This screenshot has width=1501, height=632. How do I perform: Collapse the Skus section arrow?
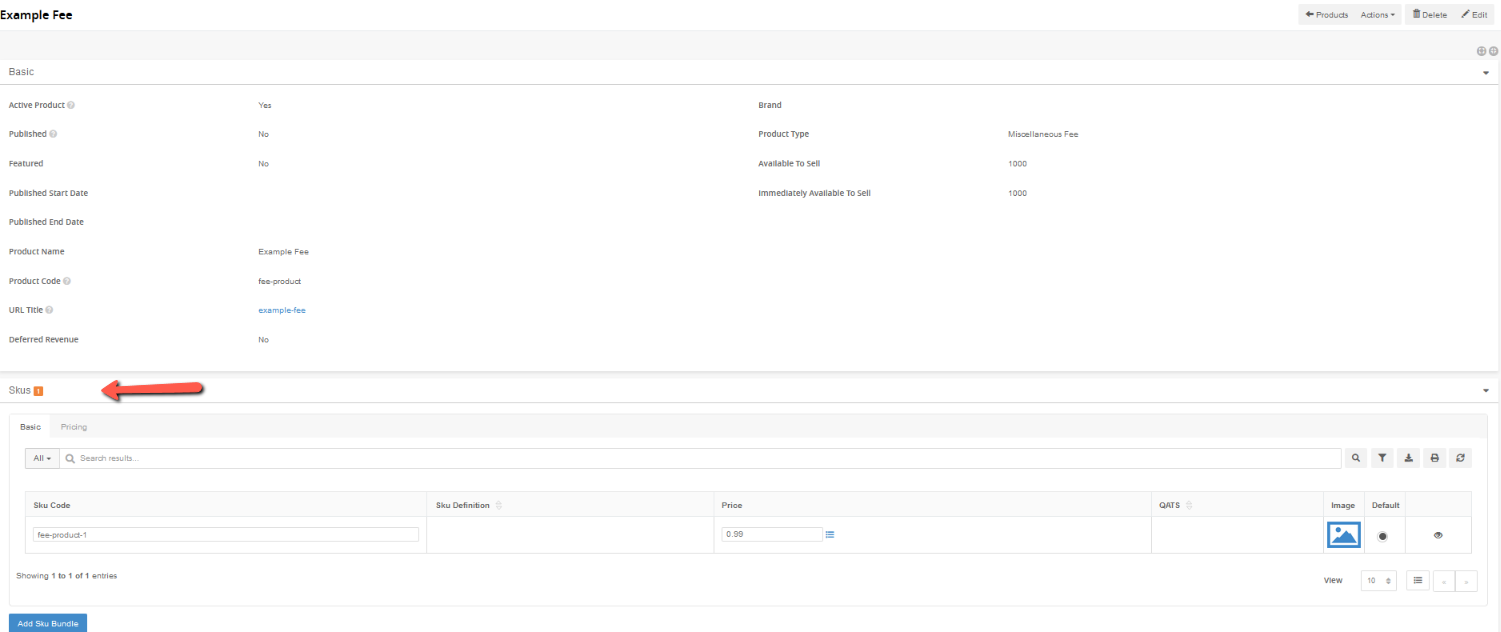pos(1486,391)
